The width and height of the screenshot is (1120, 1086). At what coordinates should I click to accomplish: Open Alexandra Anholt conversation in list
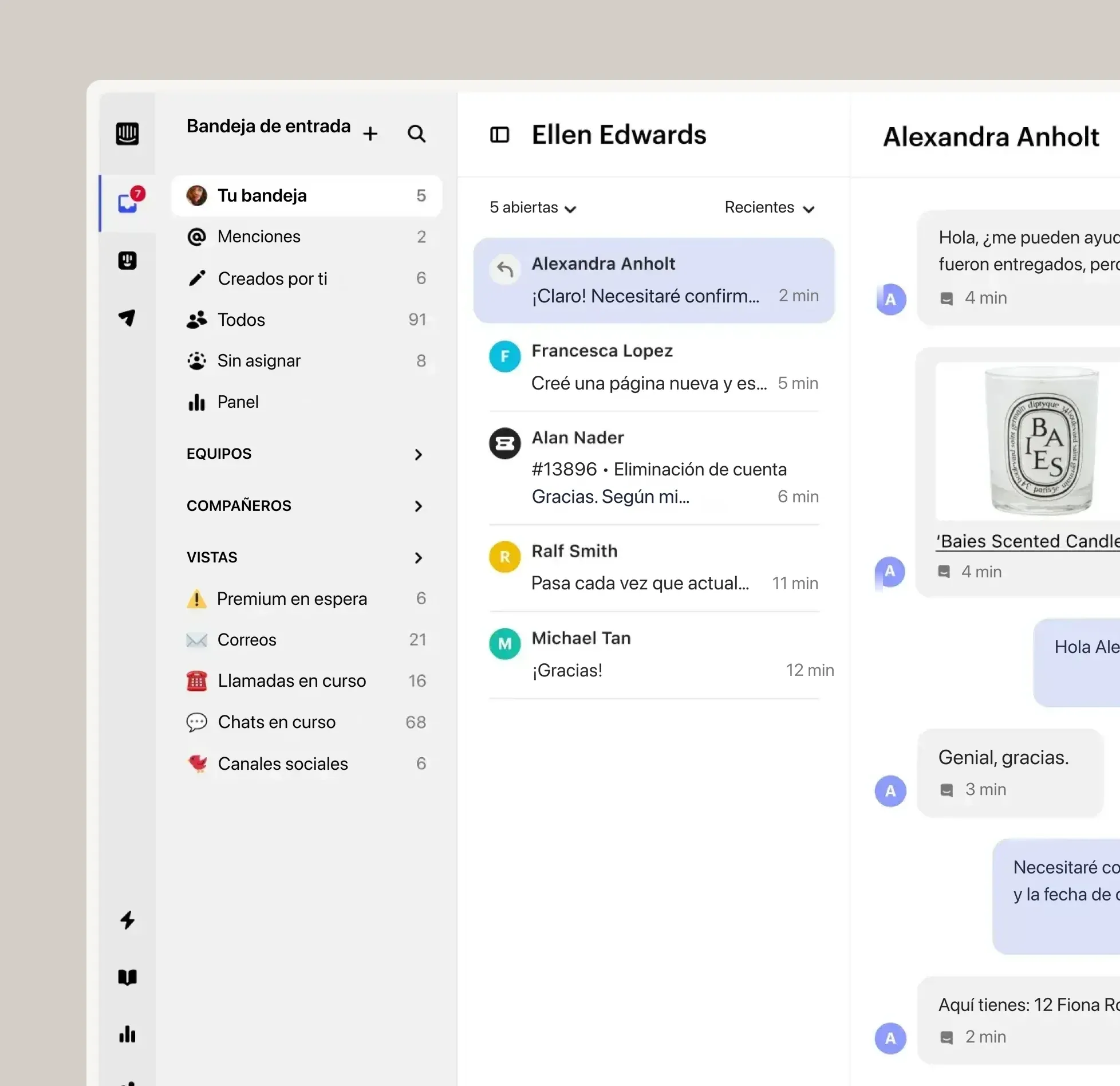coord(654,281)
